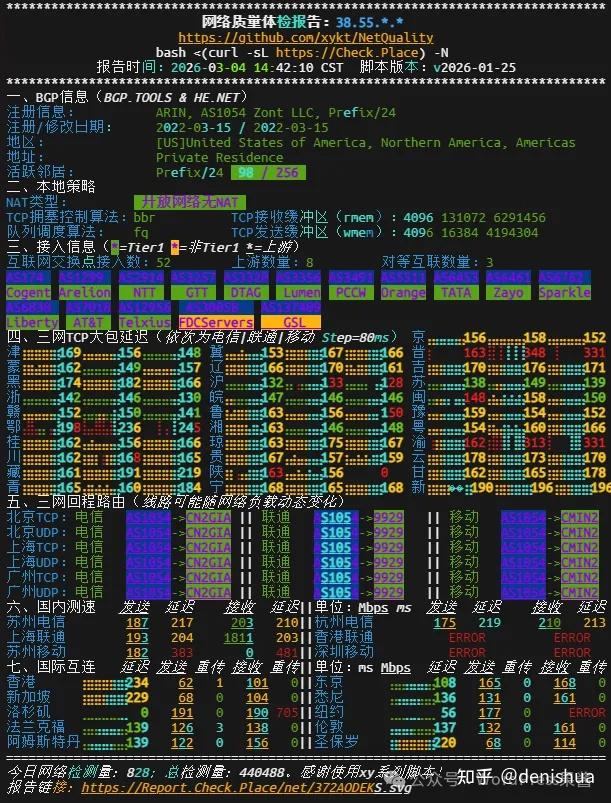611x803 pixels.
Task: Click the 上海联通 receive speed 1811
Action: 239,638
